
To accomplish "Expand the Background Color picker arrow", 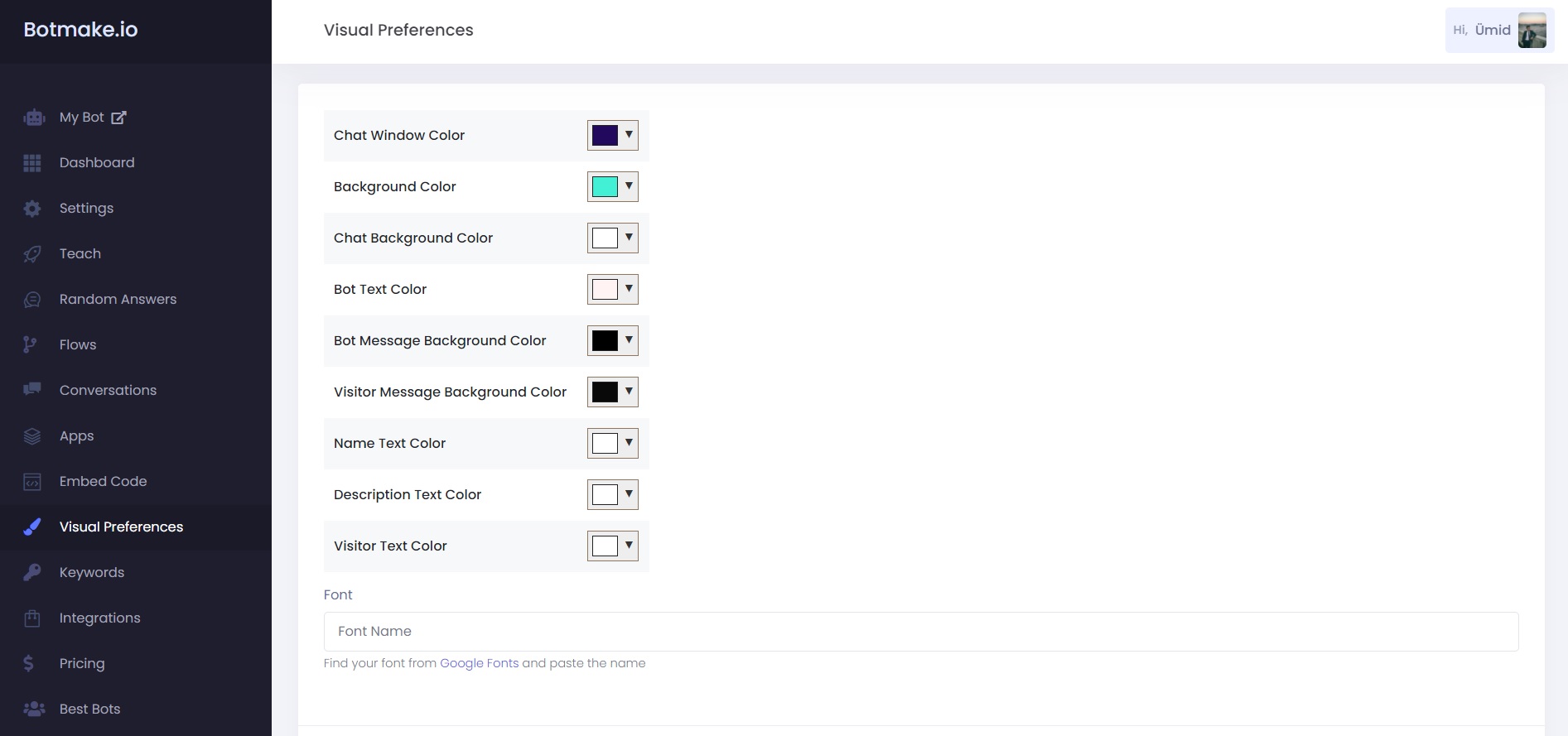I will pos(629,186).
